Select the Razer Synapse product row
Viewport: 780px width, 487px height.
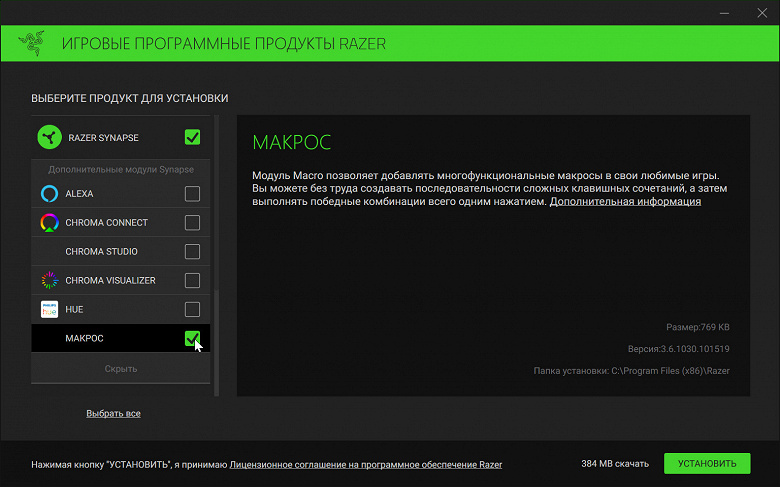[x=121, y=137]
